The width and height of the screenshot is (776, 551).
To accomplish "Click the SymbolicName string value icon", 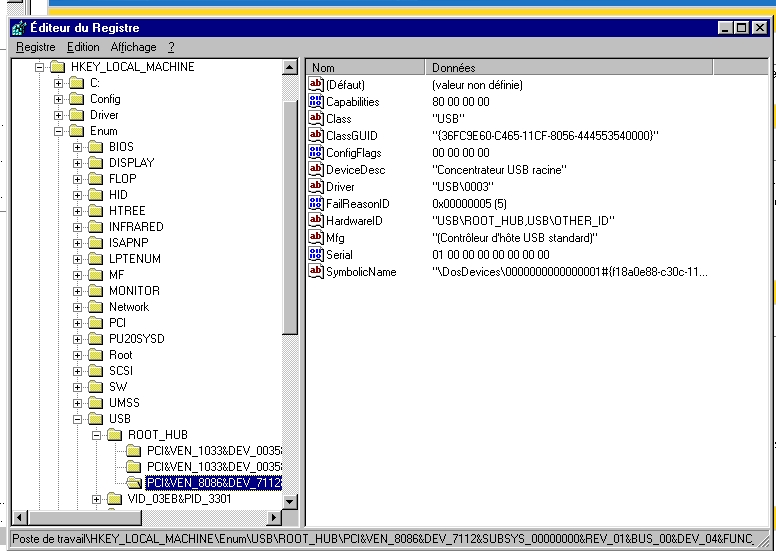I will pyautogui.click(x=316, y=271).
